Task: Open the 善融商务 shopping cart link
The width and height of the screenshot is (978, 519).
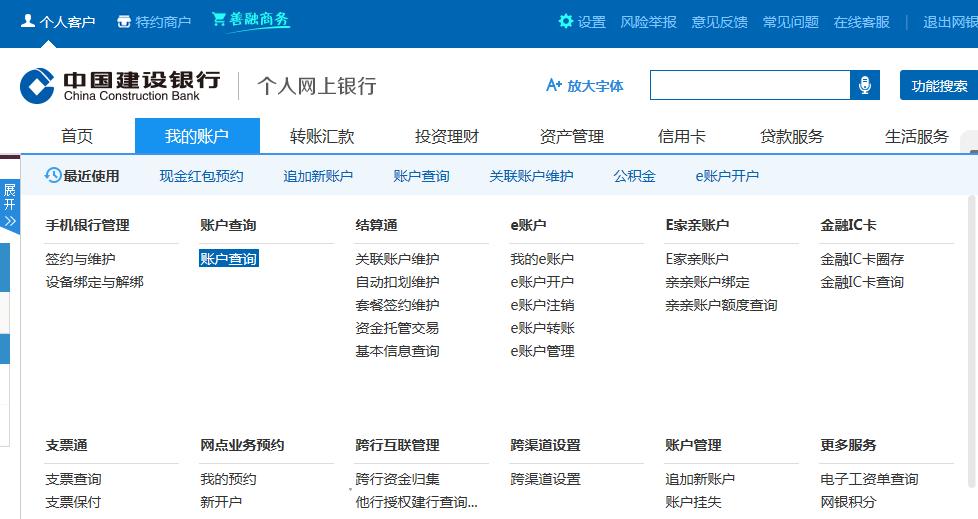Action: 250,20
